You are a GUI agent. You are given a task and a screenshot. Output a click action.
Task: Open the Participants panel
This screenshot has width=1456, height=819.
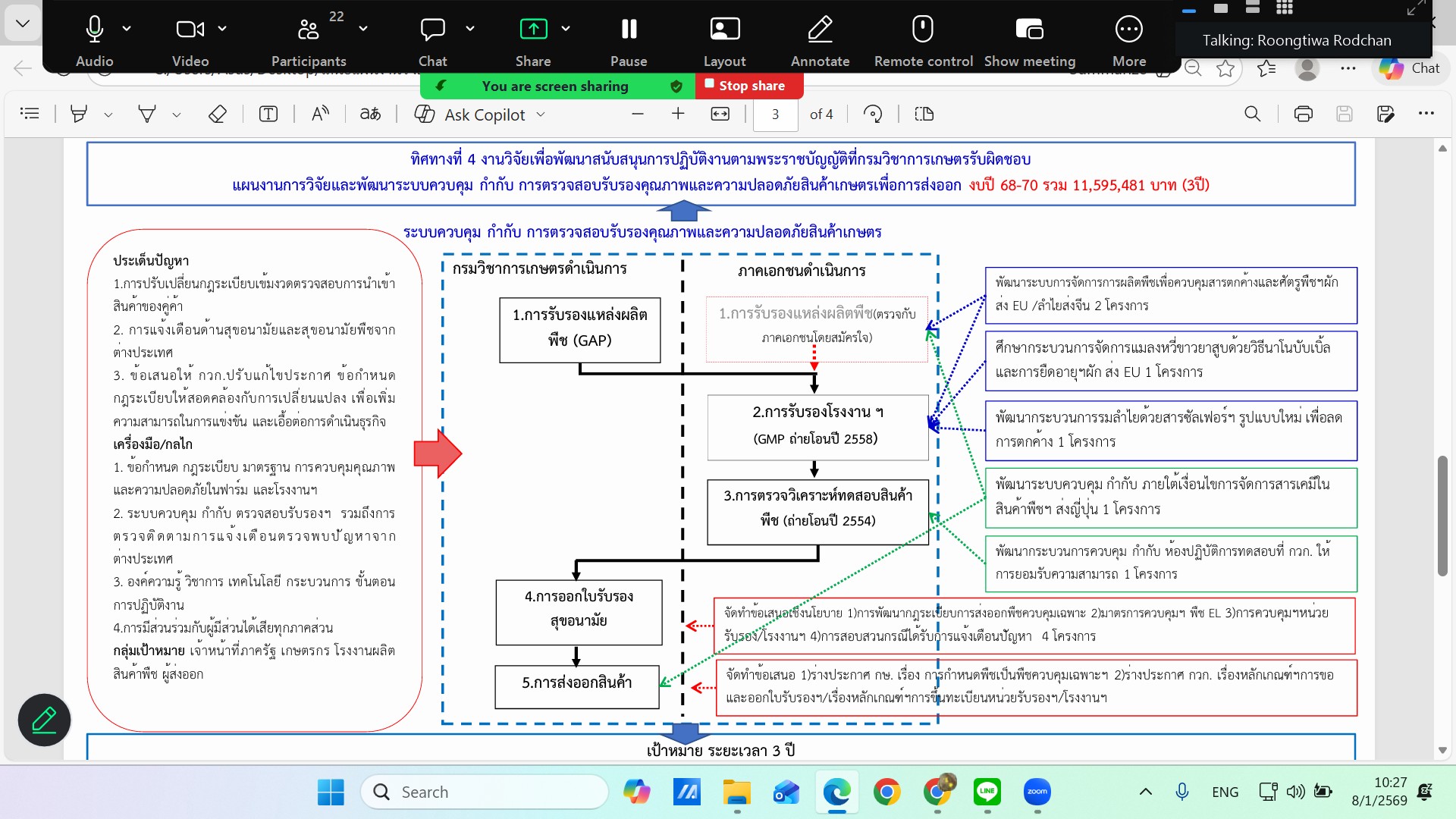coord(309,30)
